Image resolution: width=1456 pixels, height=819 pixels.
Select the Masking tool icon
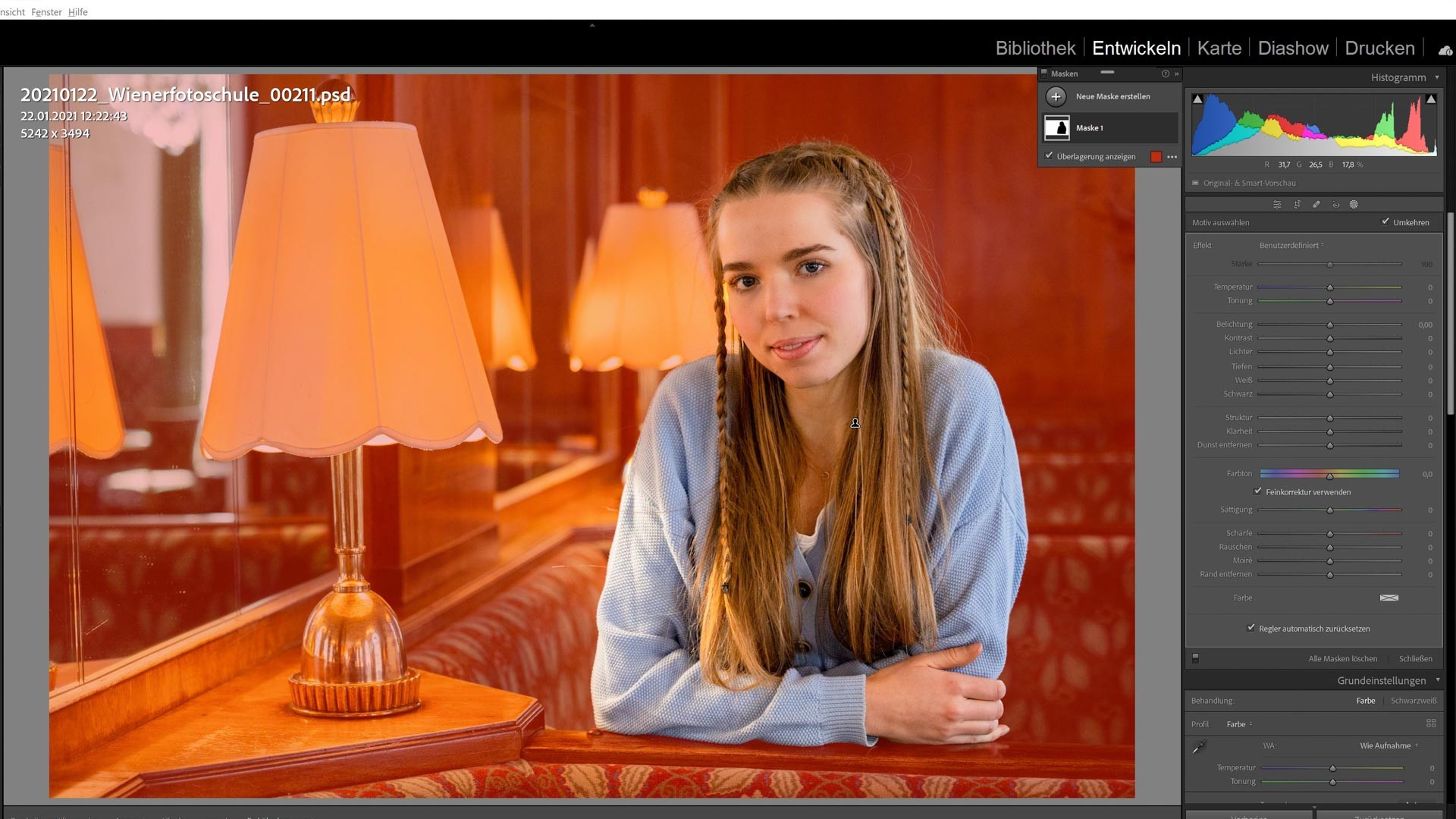point(1354,205)
